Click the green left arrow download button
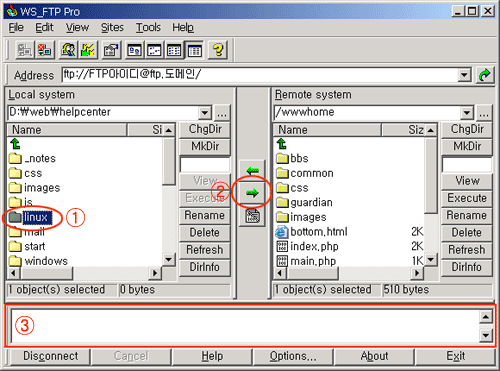This screenshot has height=371, width=500. point(252,171)
